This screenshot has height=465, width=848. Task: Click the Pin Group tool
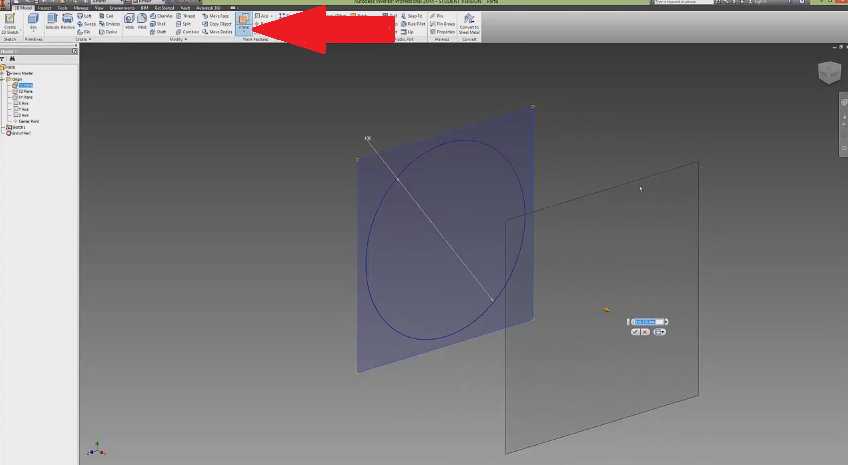442,24
